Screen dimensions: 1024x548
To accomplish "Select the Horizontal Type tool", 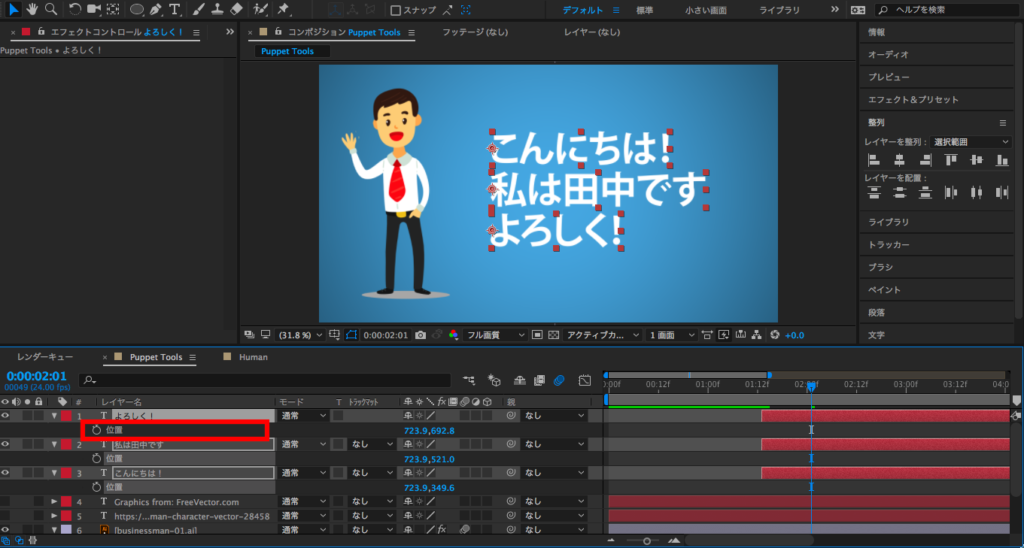I will 175,10.
